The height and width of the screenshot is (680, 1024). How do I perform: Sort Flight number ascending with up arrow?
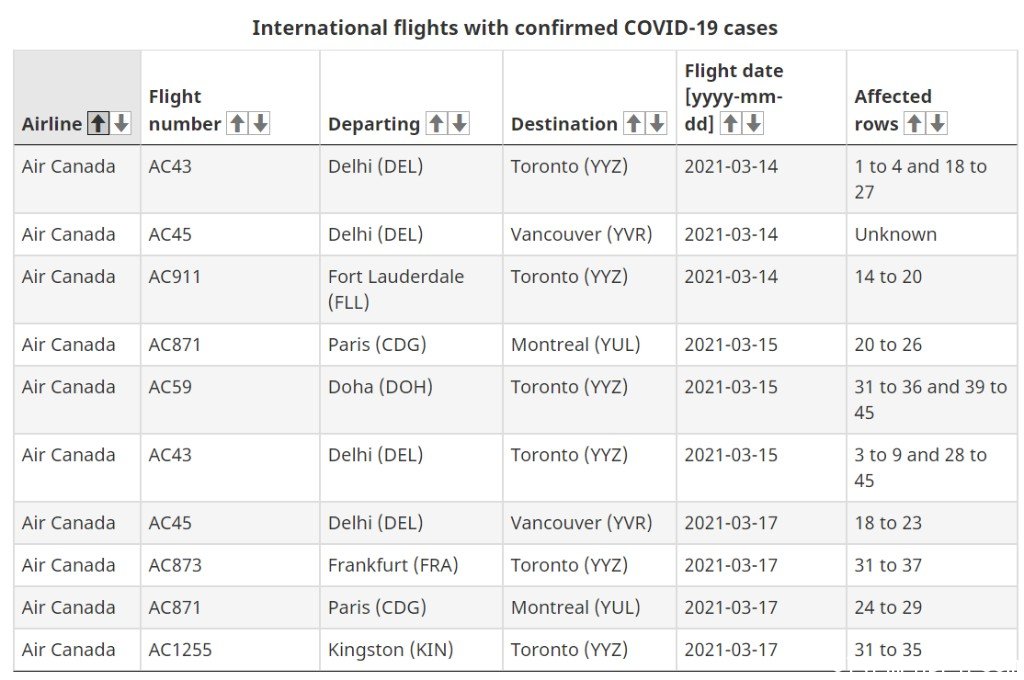pyautogui.click(x=238, y=123)
